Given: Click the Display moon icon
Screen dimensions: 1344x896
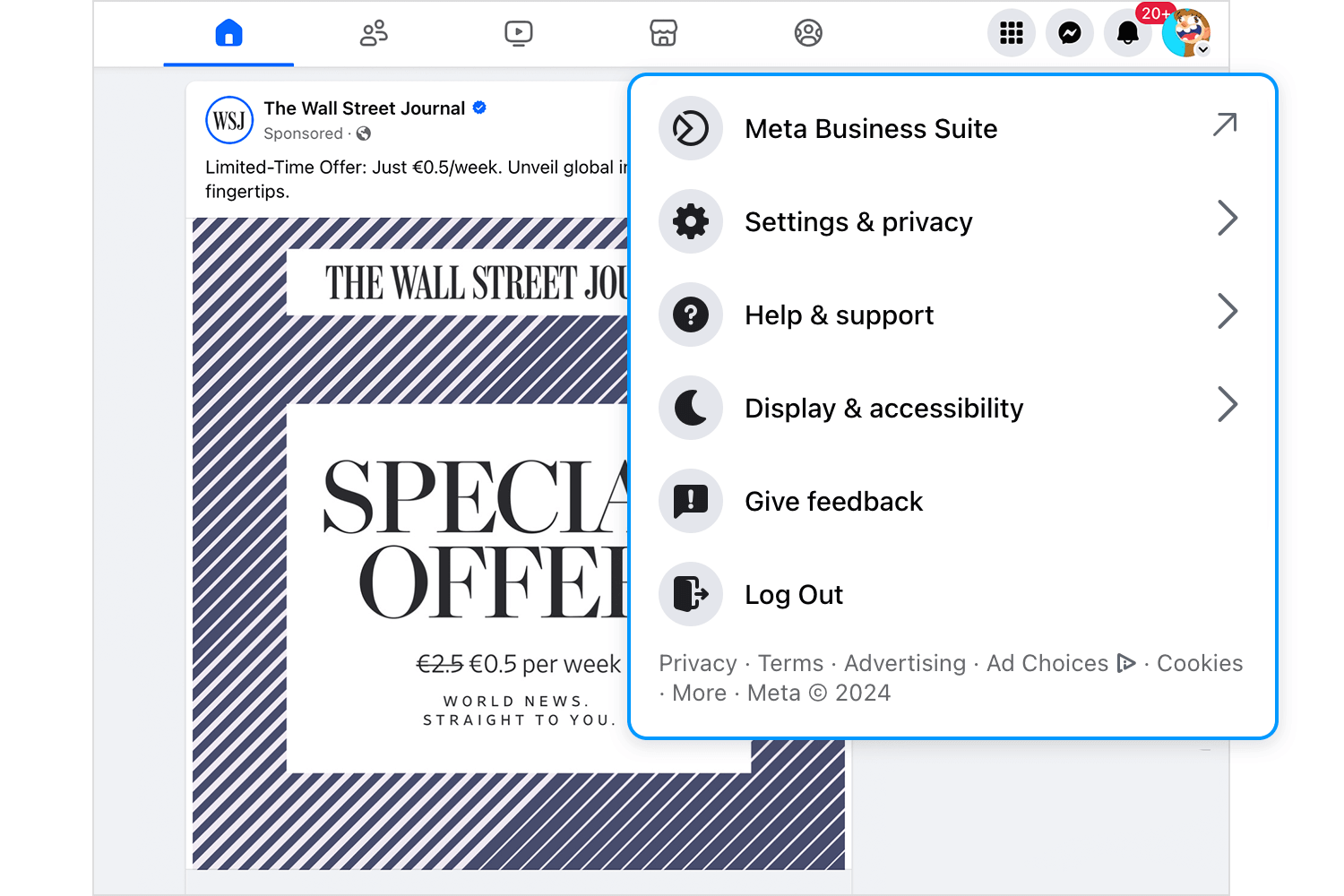Looking at the screenshot, I should point(691,408).
